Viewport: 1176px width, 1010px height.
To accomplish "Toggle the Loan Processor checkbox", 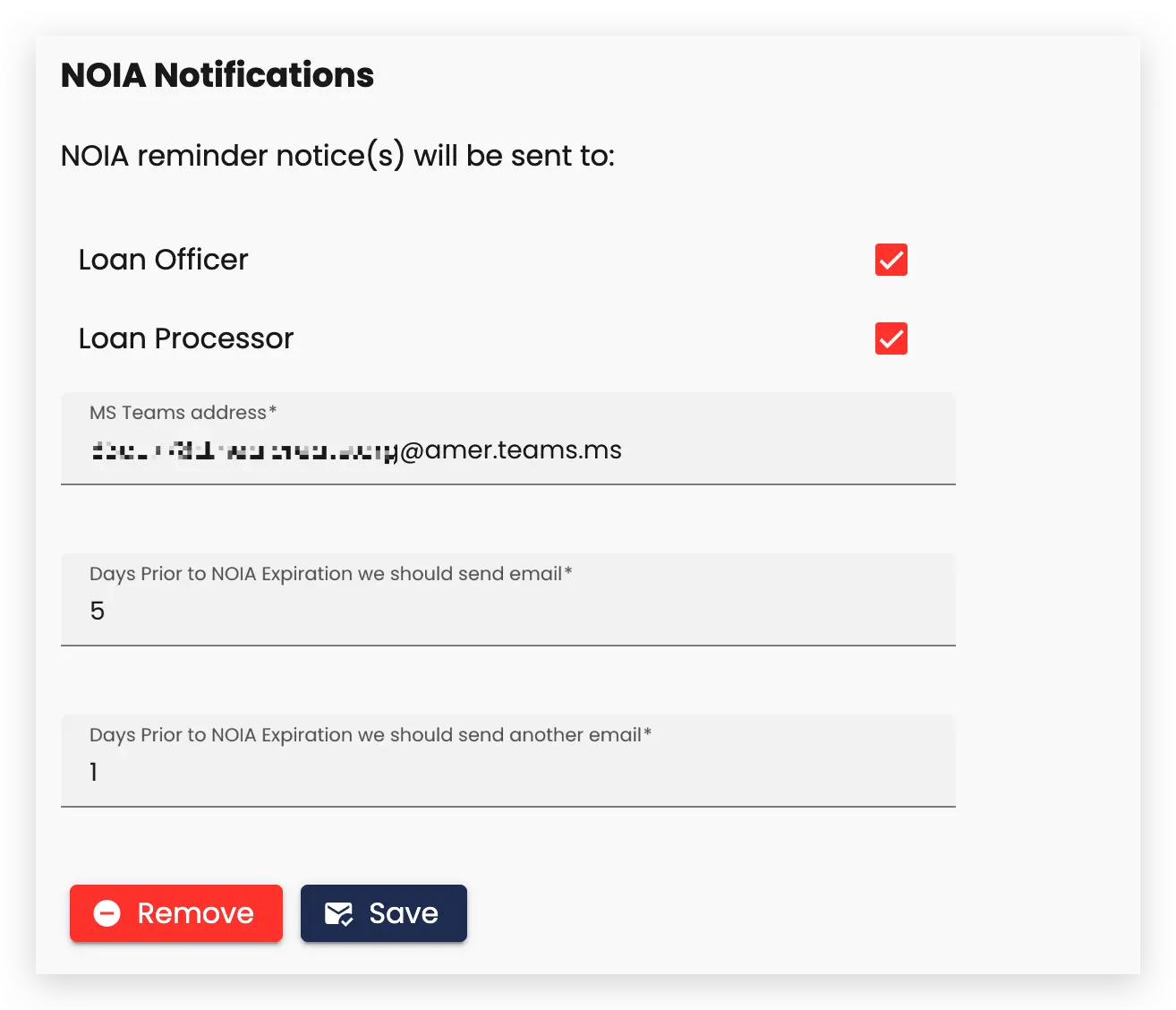I will click(891, 338).
